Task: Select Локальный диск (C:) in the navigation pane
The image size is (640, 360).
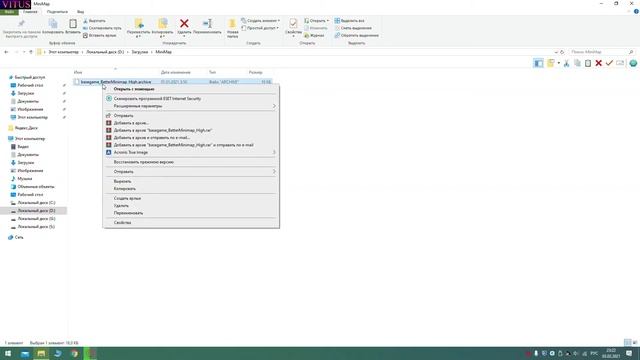Action: point(36,203)
